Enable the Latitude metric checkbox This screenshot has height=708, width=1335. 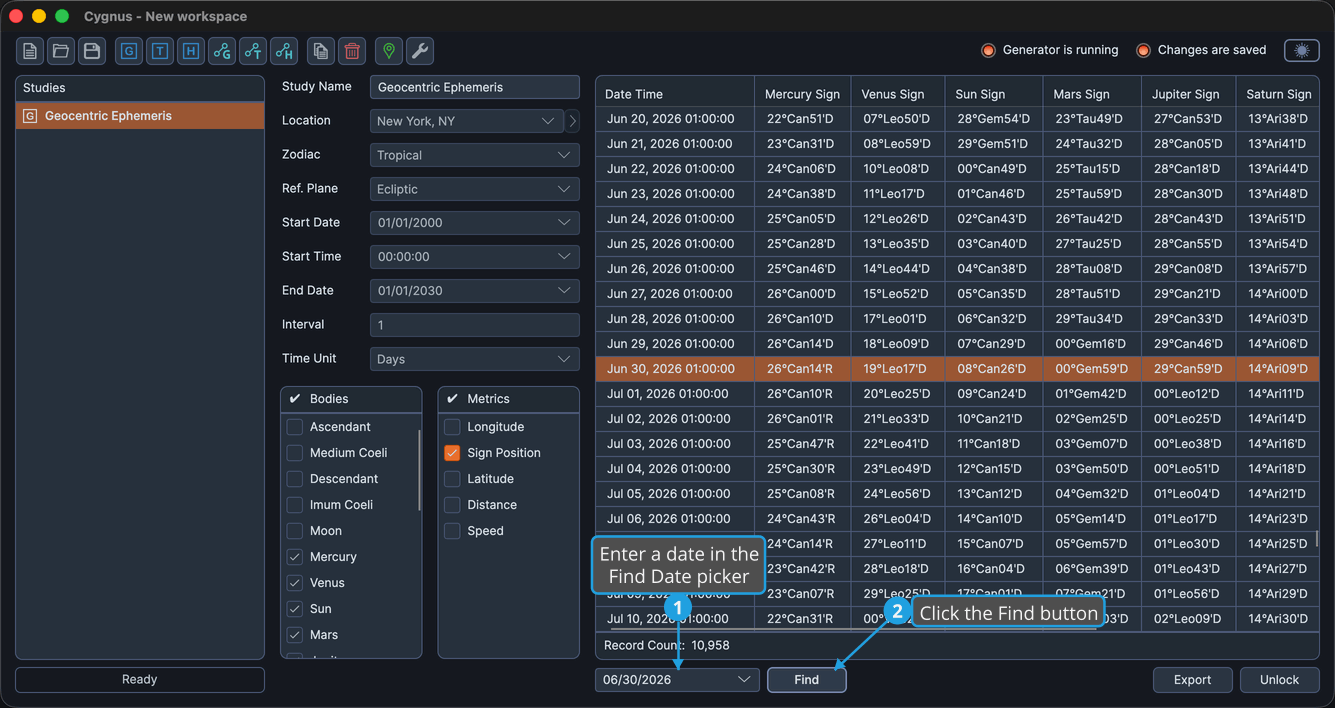(452, 479)
